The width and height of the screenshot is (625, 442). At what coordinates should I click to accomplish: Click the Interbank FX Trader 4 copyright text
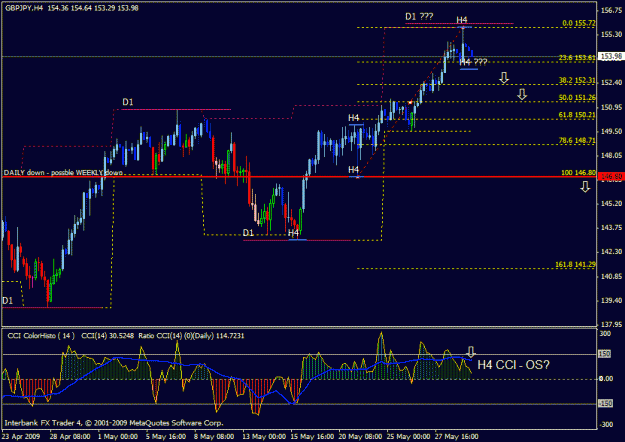pyautogui.click(x=114, y=423)
